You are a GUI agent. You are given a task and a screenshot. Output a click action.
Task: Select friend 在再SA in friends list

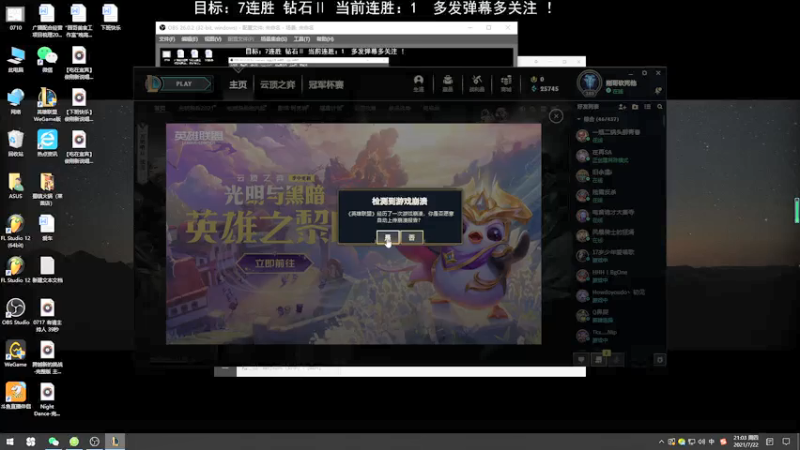pyautogui.click(x=618, y=156)
